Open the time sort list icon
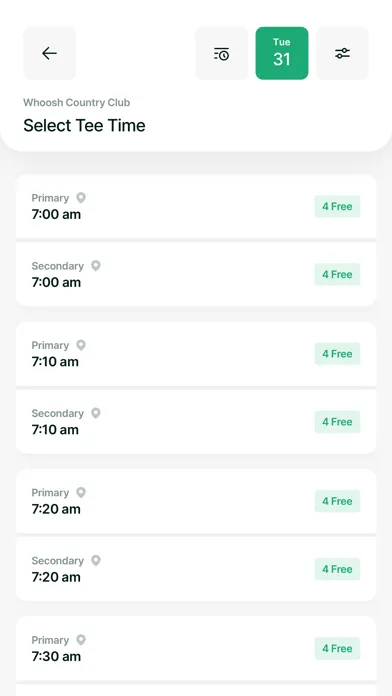The height and width of the screenshot is (696, 392). click(222, 53)
